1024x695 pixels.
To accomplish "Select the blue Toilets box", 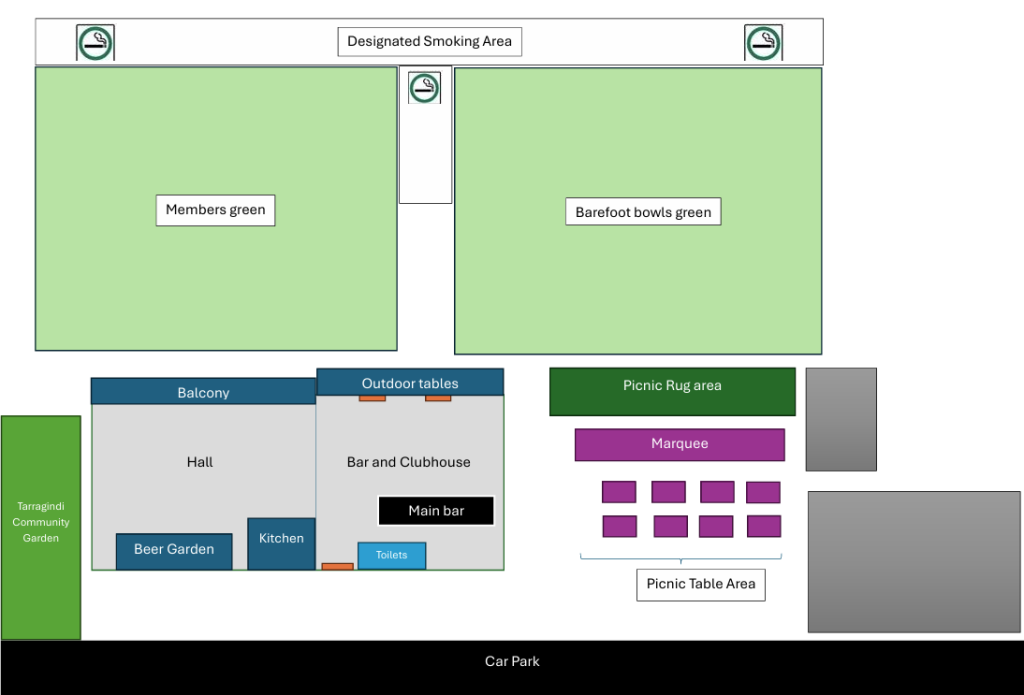I will pos(391,556).
